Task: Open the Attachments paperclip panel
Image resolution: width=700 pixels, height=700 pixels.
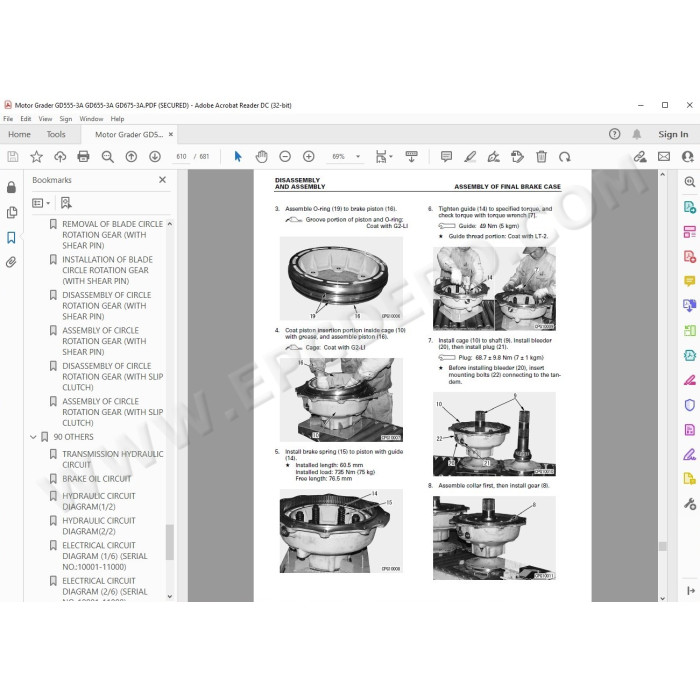Action: pyautogui.click(x=12, y=262)
